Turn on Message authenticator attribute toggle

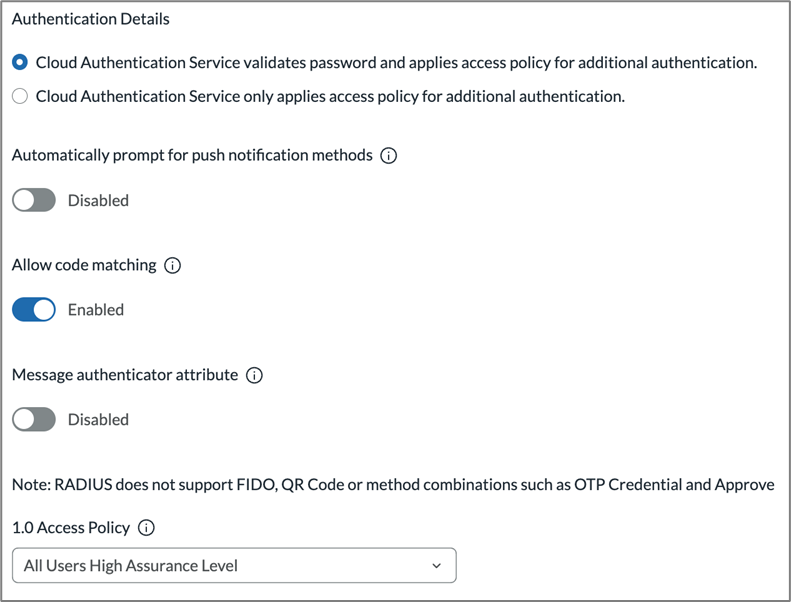pyautogui.click(x=34, y=420)
